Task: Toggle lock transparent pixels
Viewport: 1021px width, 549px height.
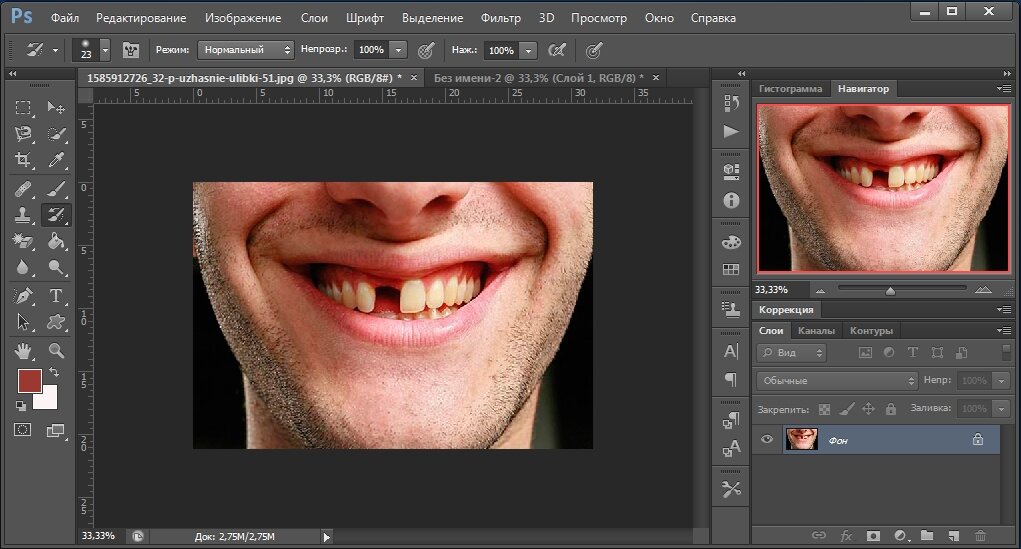Action: (824, 410)
